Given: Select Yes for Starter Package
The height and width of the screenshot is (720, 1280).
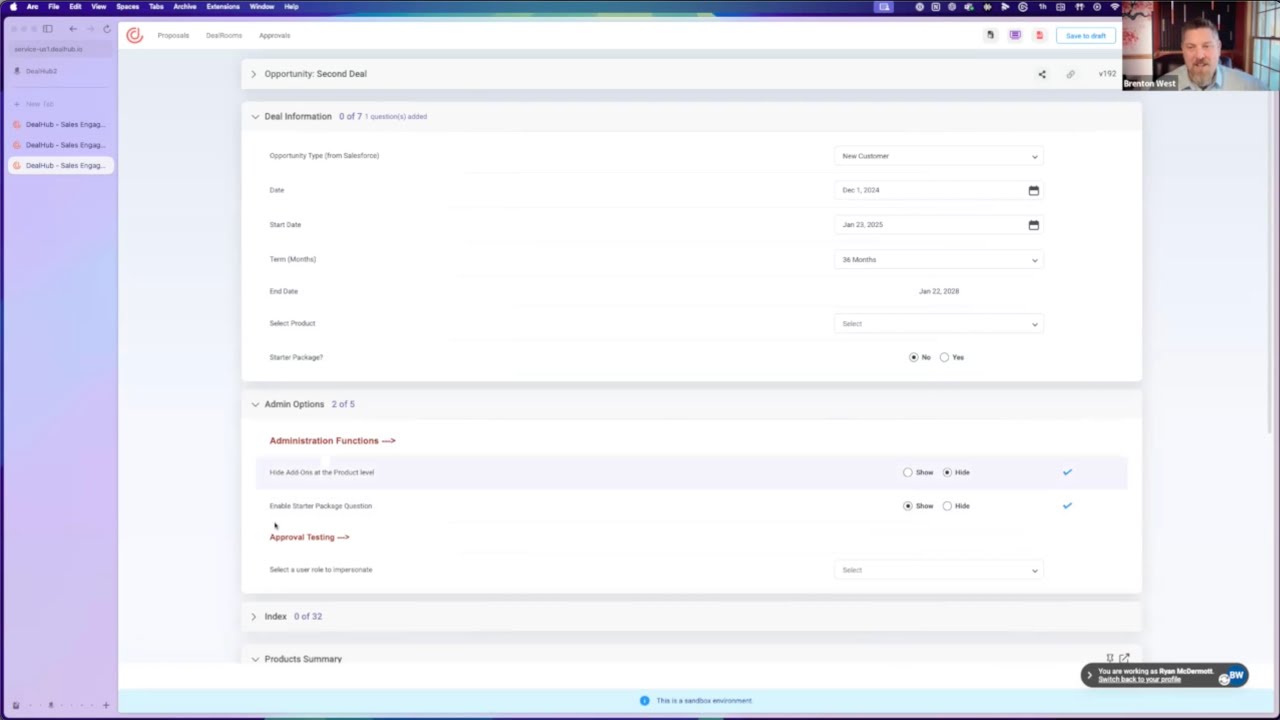Looking at the screenshot, I should tap(944, 357).
